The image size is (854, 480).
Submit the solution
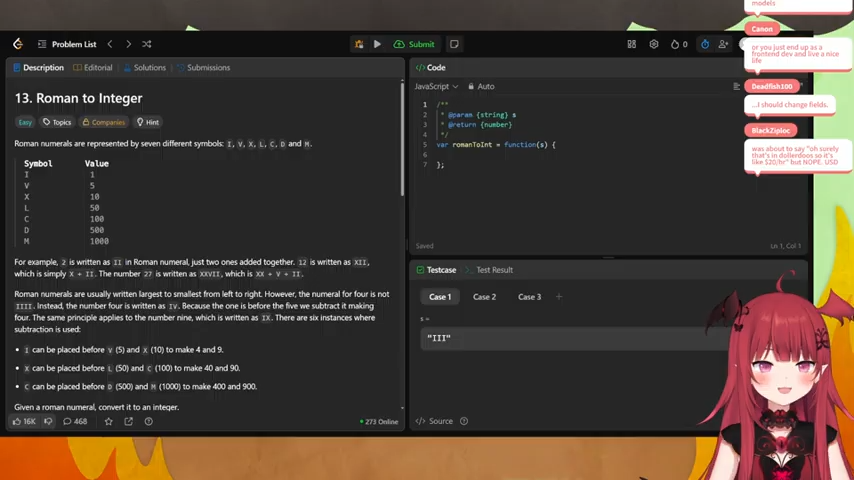tap(414, 44)
